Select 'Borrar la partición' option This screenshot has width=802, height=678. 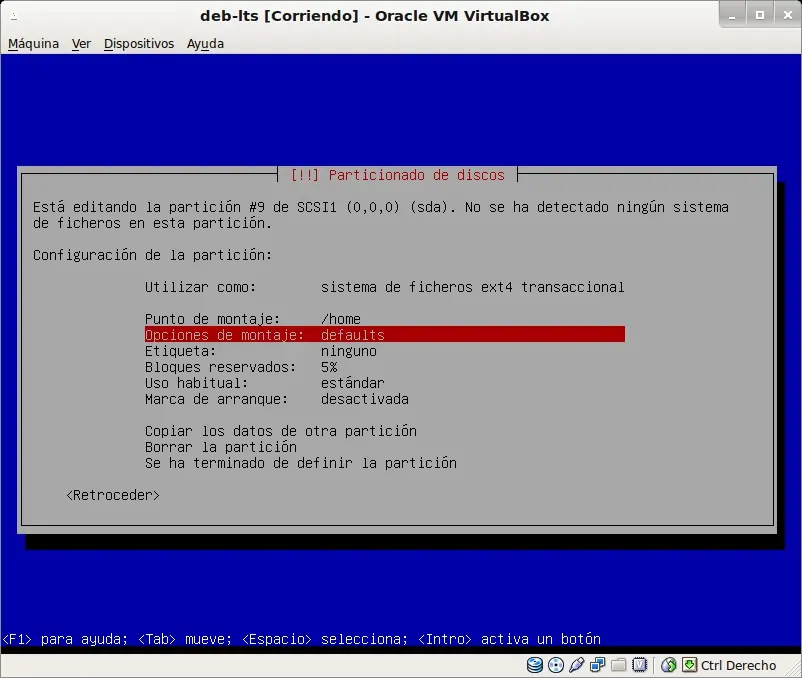[x=221, y=447]
